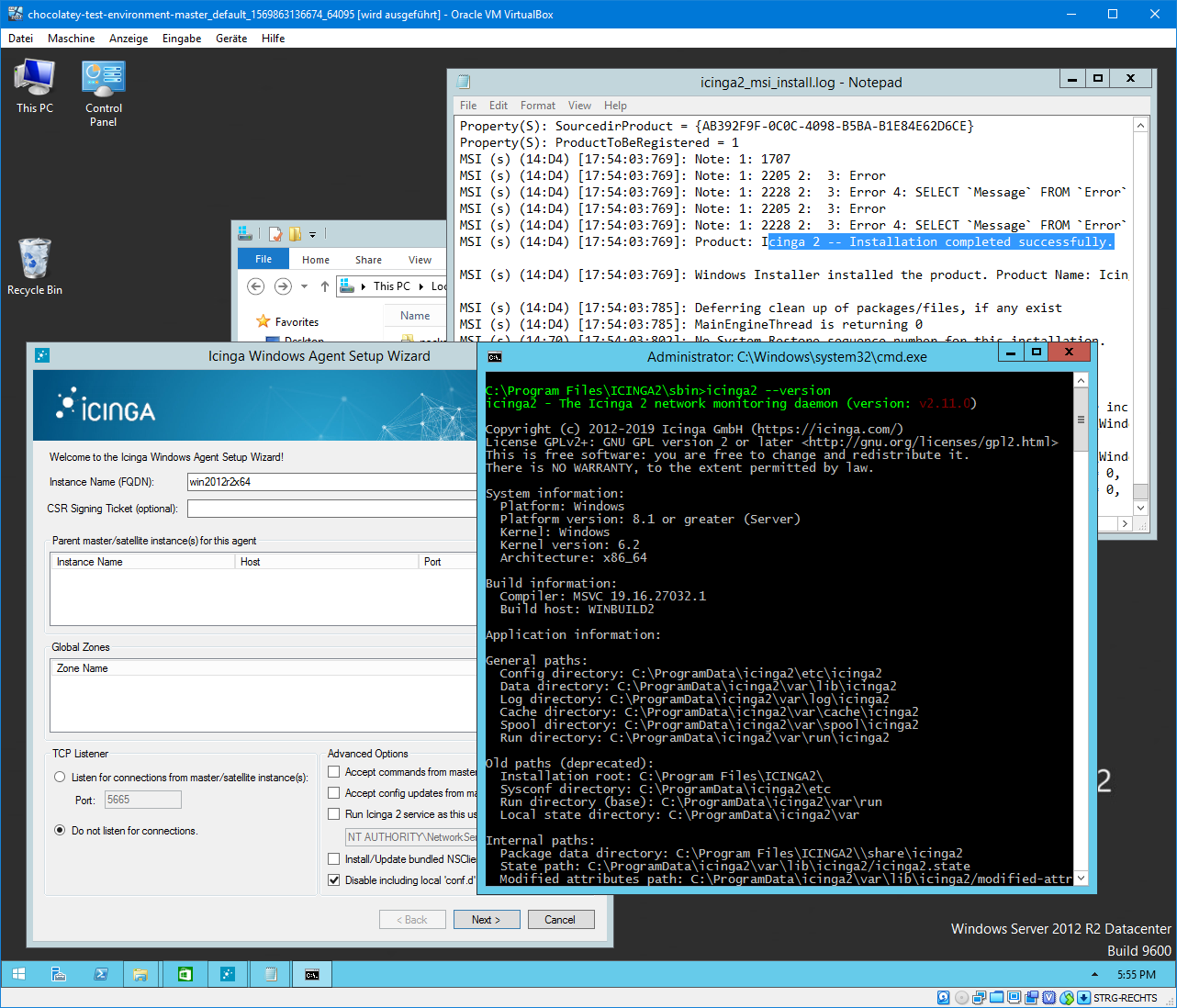
Task: Open the cmd.exe window system menu icon
Action: (495, 357)
